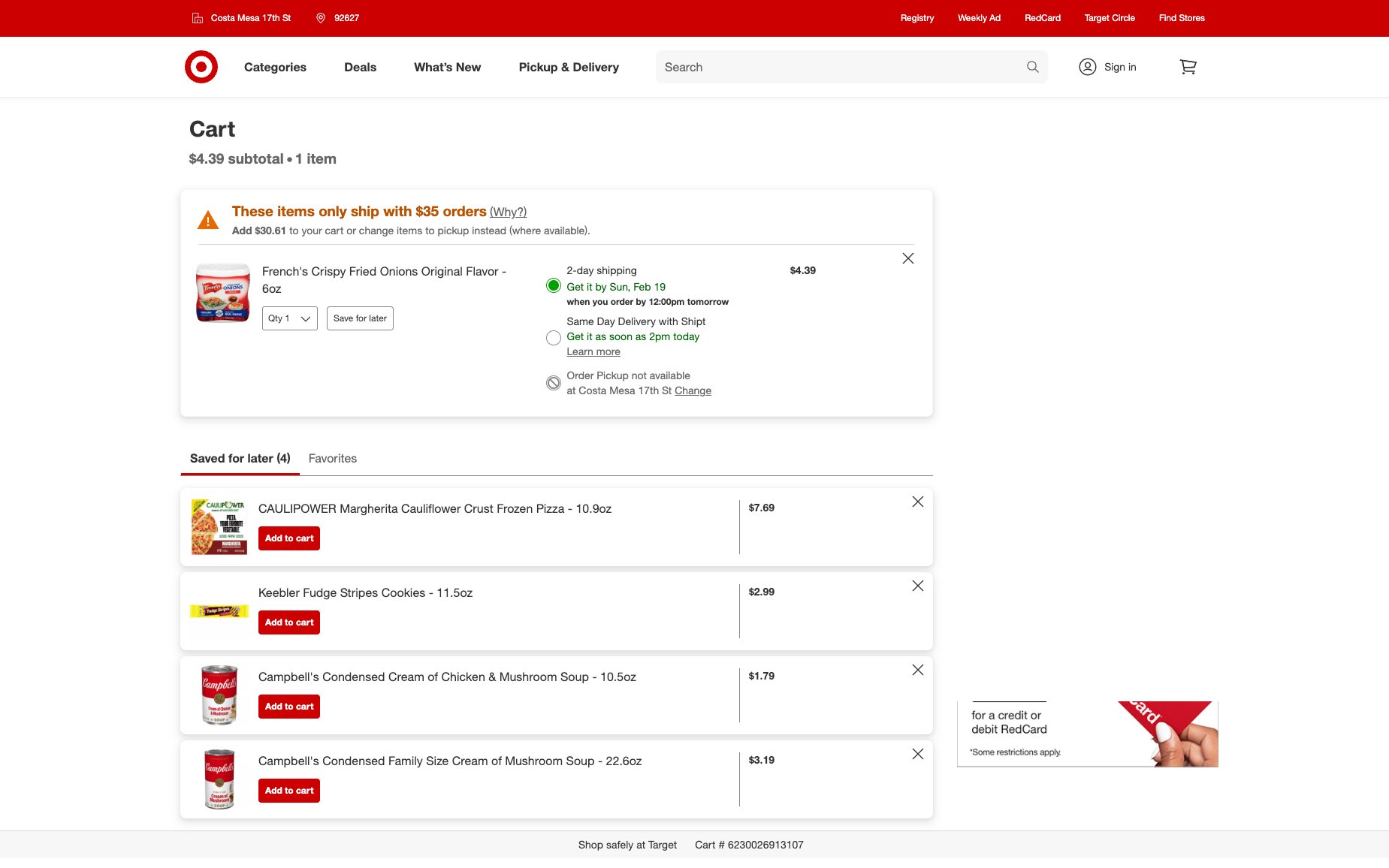Remove Family Size Cream of Mushroom Soup item

918,754
